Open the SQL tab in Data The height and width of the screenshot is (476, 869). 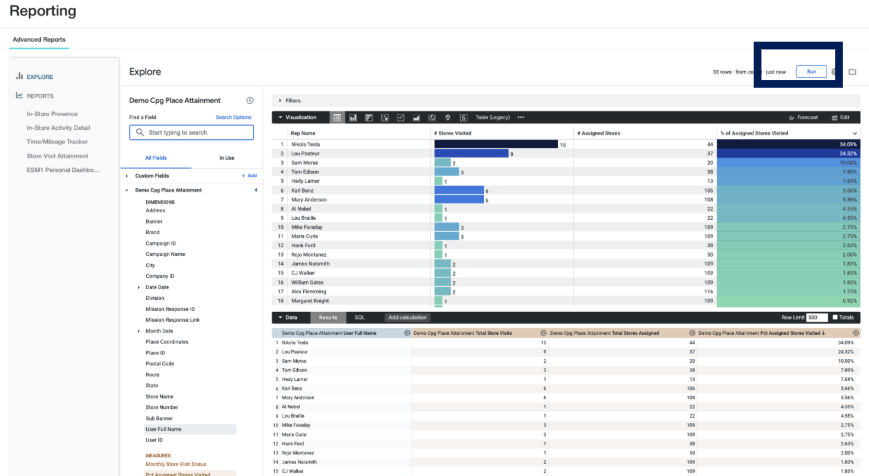(360, 318)
